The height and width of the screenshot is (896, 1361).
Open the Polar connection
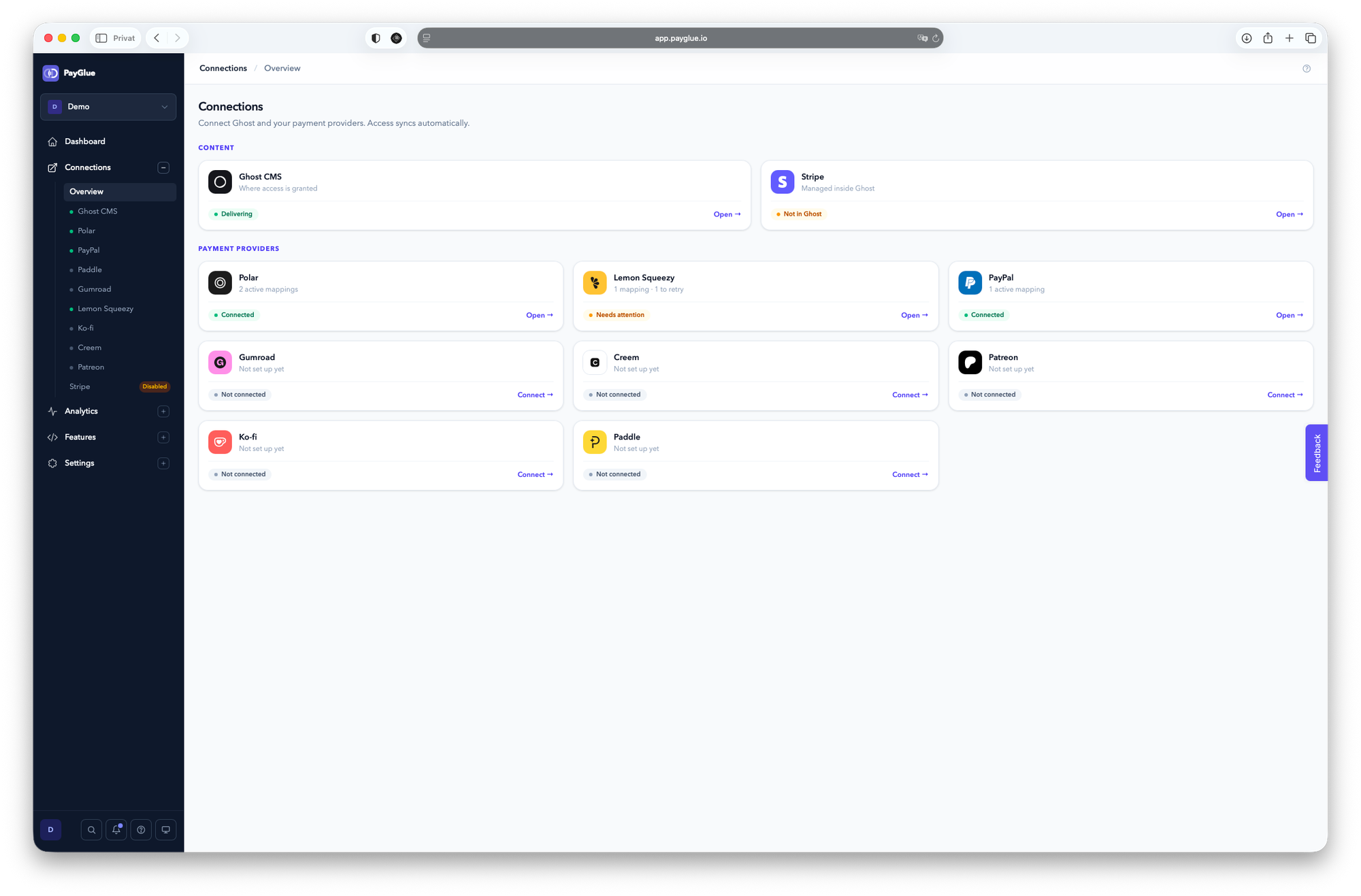coord(540,315)
